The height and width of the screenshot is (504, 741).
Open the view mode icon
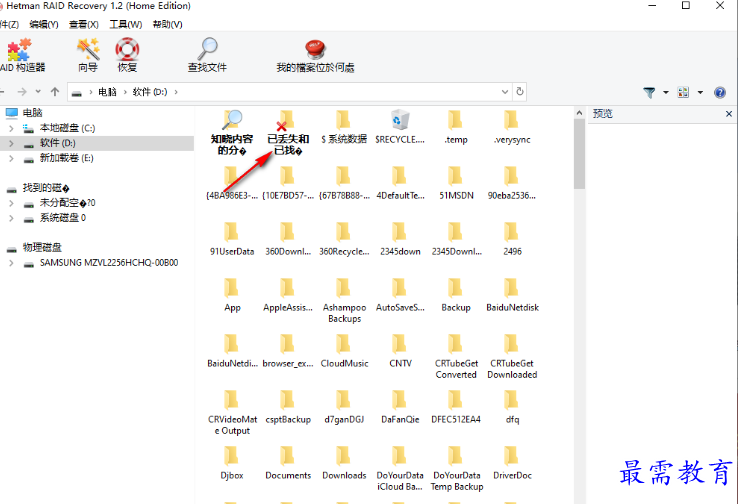coord(683,92)
